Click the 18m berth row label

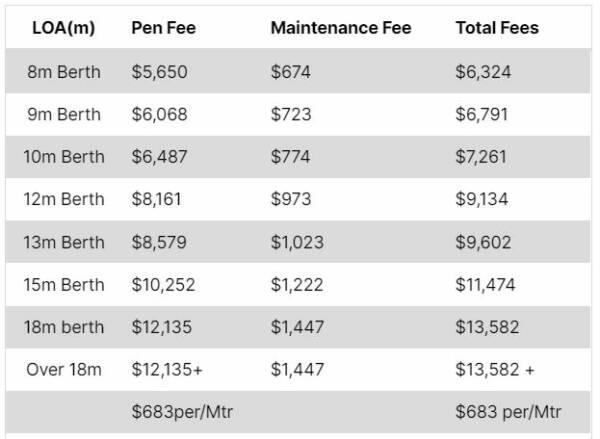[x=64, y=327]
